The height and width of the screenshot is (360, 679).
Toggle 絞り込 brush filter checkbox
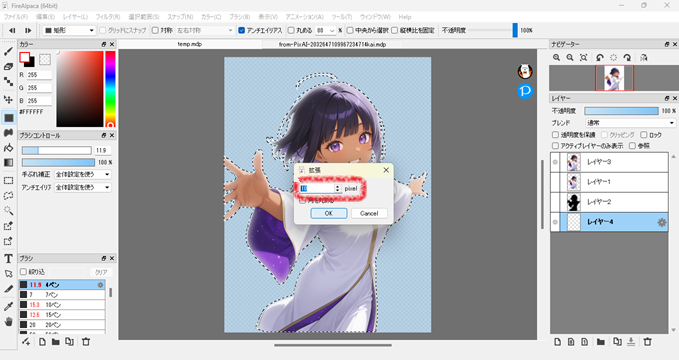tap(24, 272)
